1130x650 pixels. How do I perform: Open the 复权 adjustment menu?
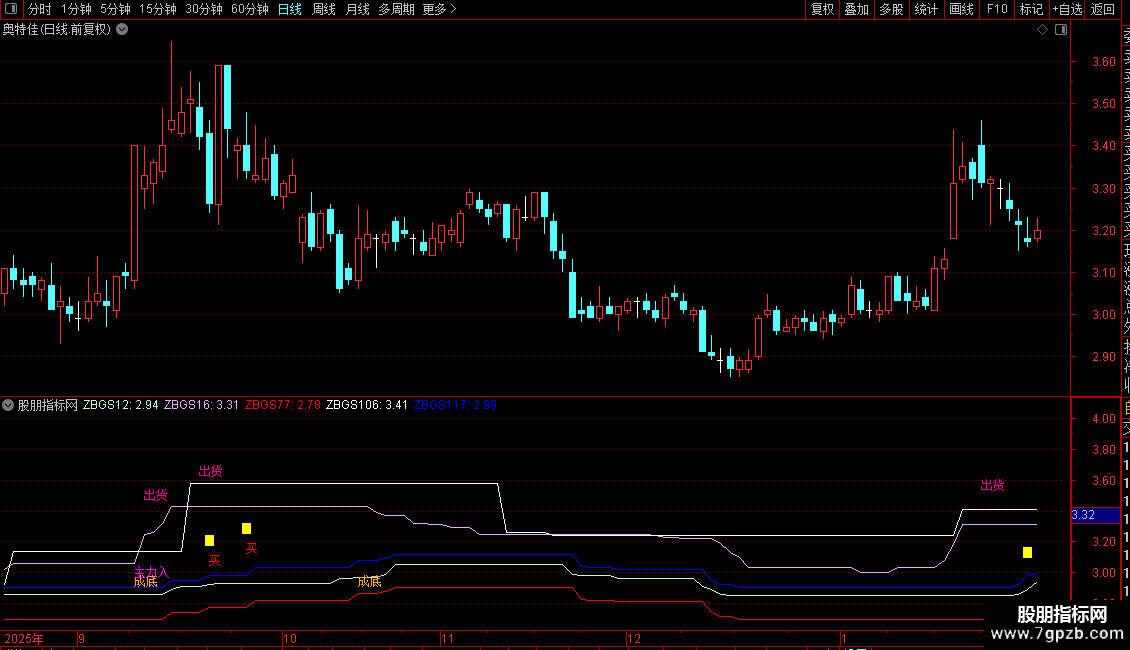[x=822, y=9]
